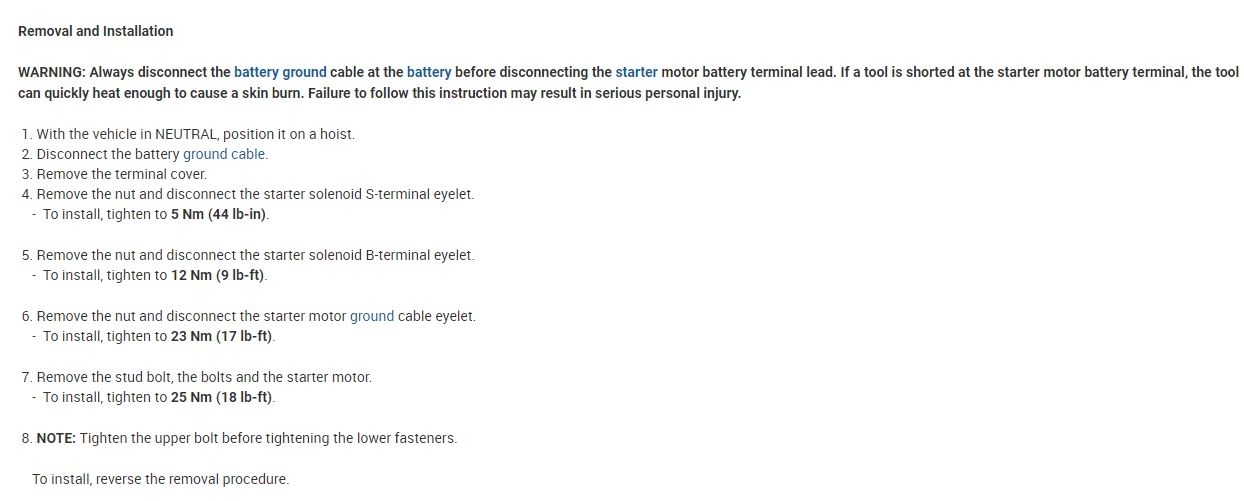Click the 'Removal and Installation' heading

click(96, 31)
